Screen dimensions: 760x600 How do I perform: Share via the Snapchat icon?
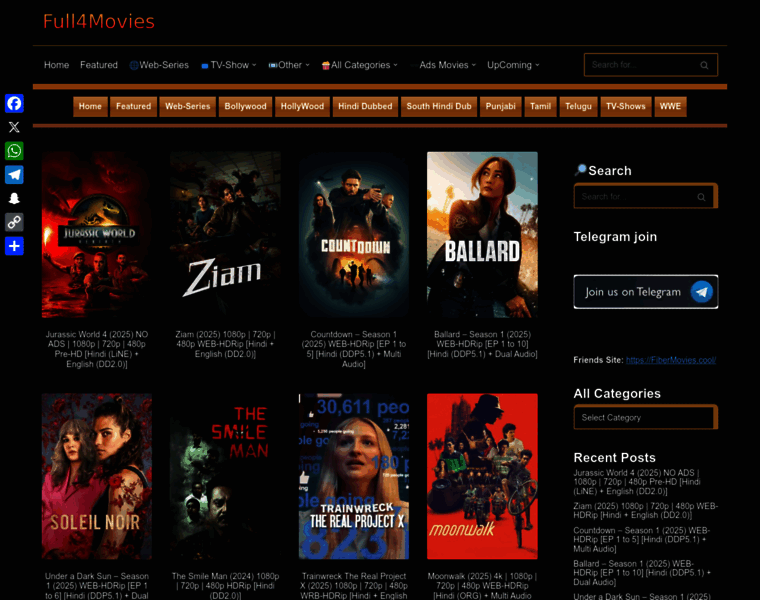14,198
